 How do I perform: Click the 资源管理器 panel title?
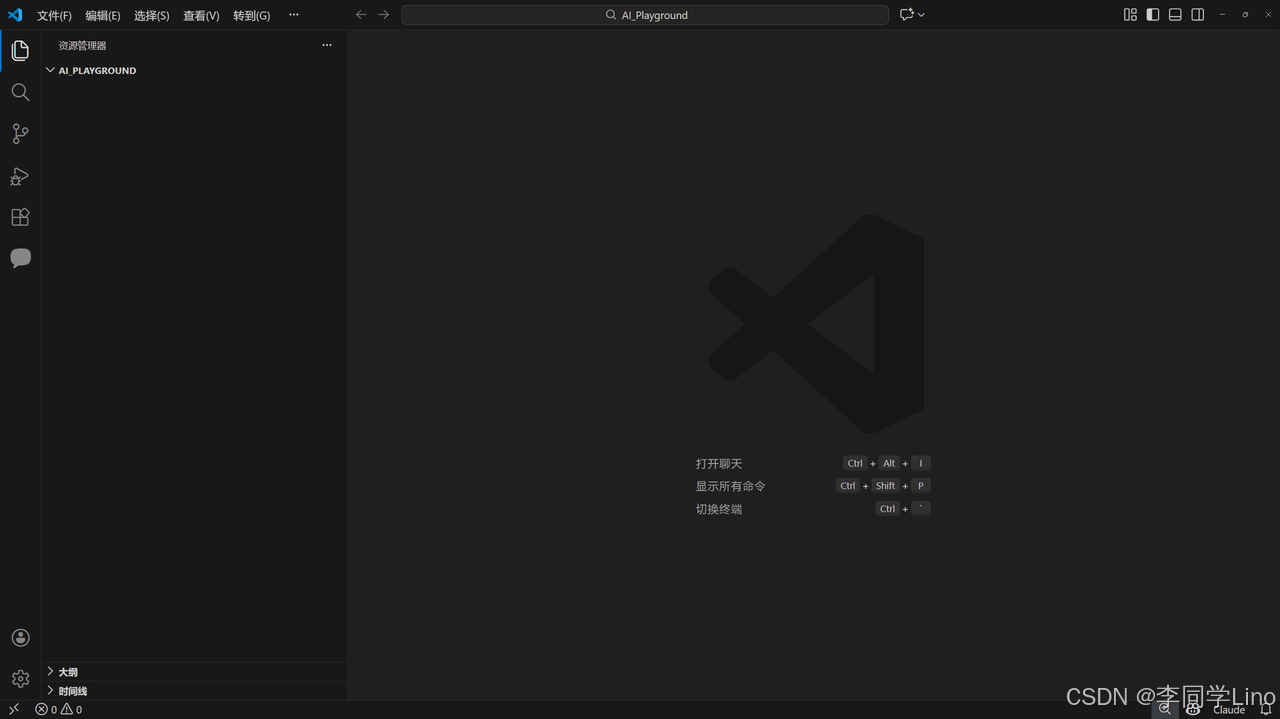(x=82, y=46)
